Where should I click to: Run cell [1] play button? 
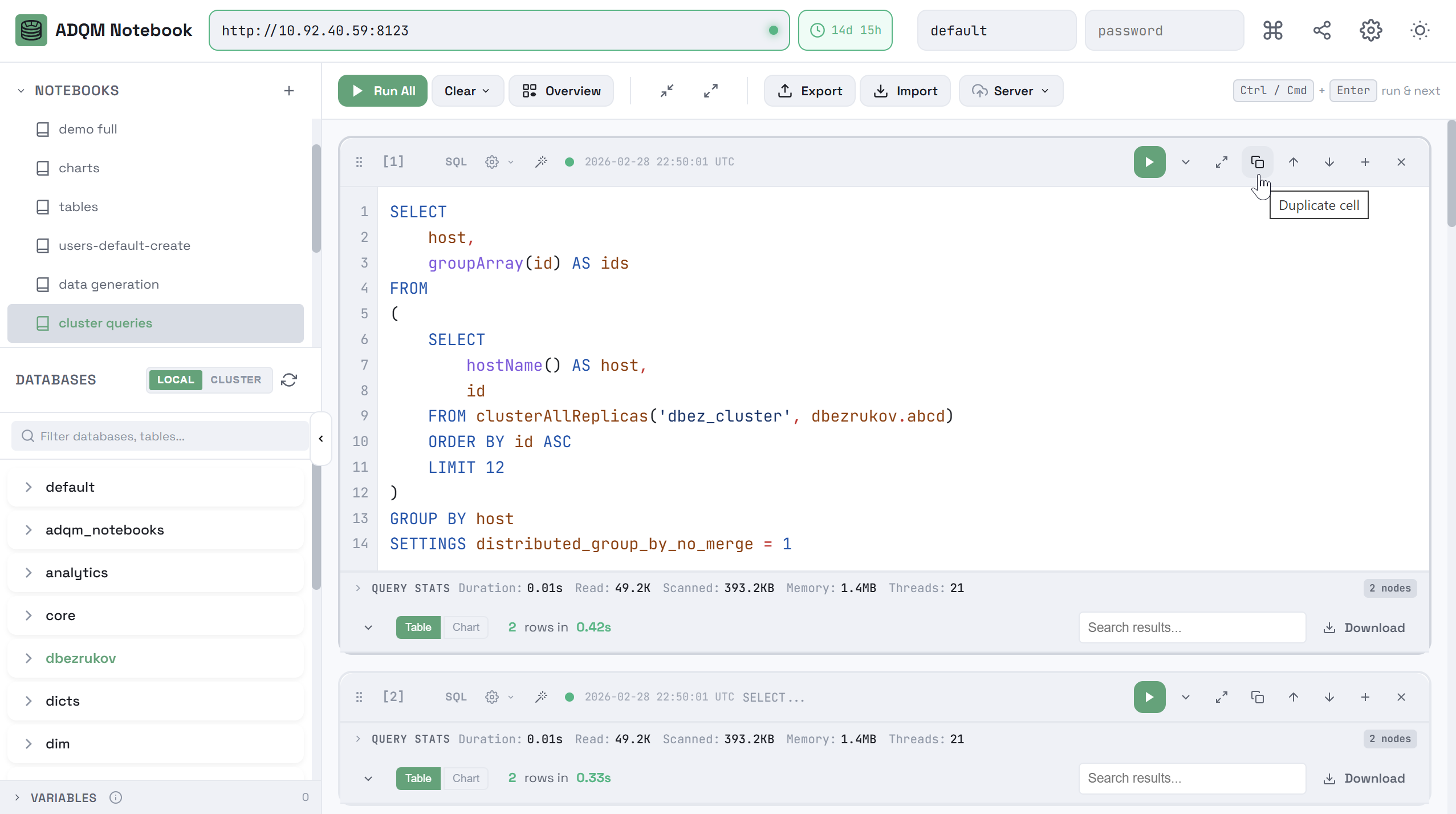tap(1149, 162)
